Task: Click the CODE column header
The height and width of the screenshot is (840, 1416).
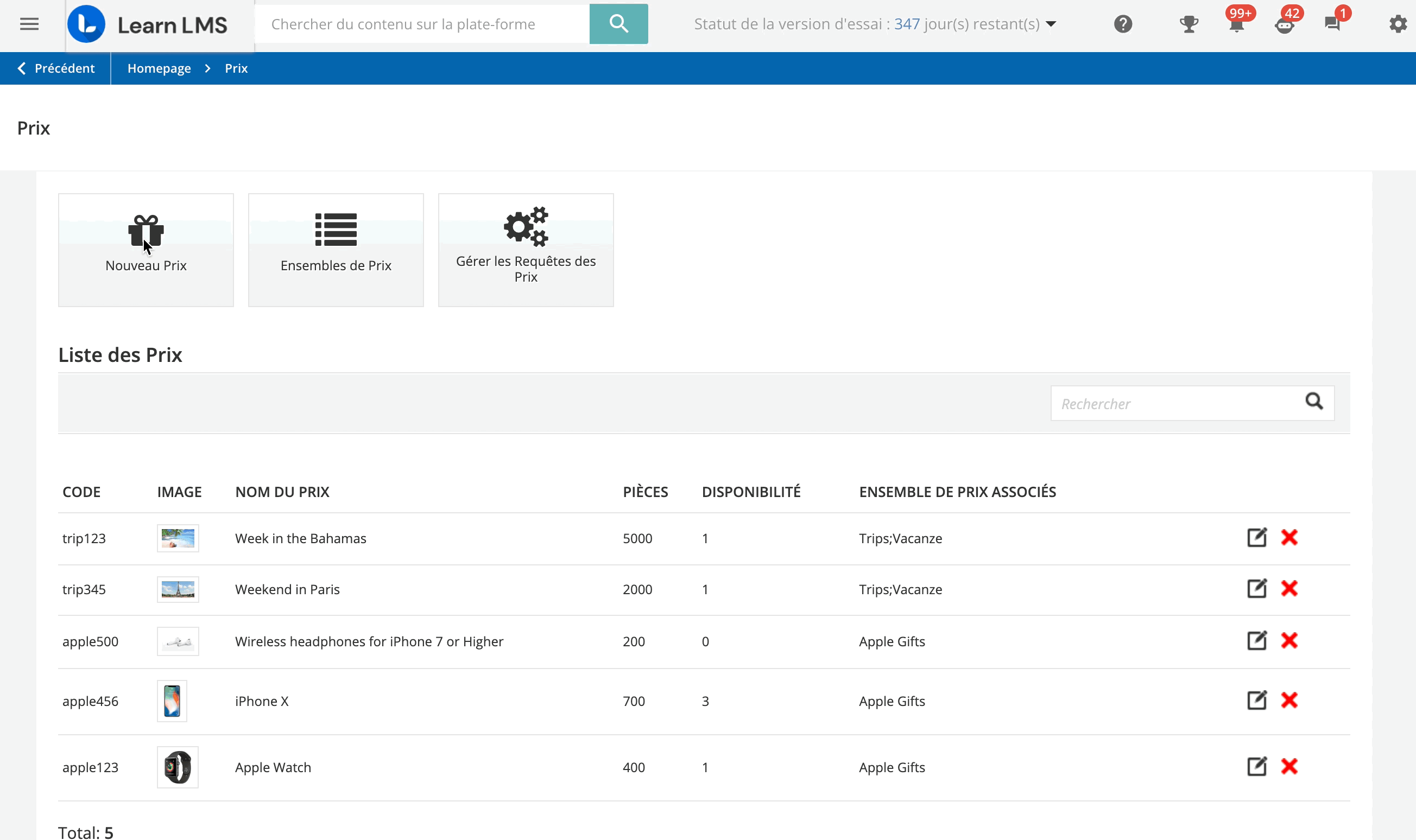Action: coord(81,492)
